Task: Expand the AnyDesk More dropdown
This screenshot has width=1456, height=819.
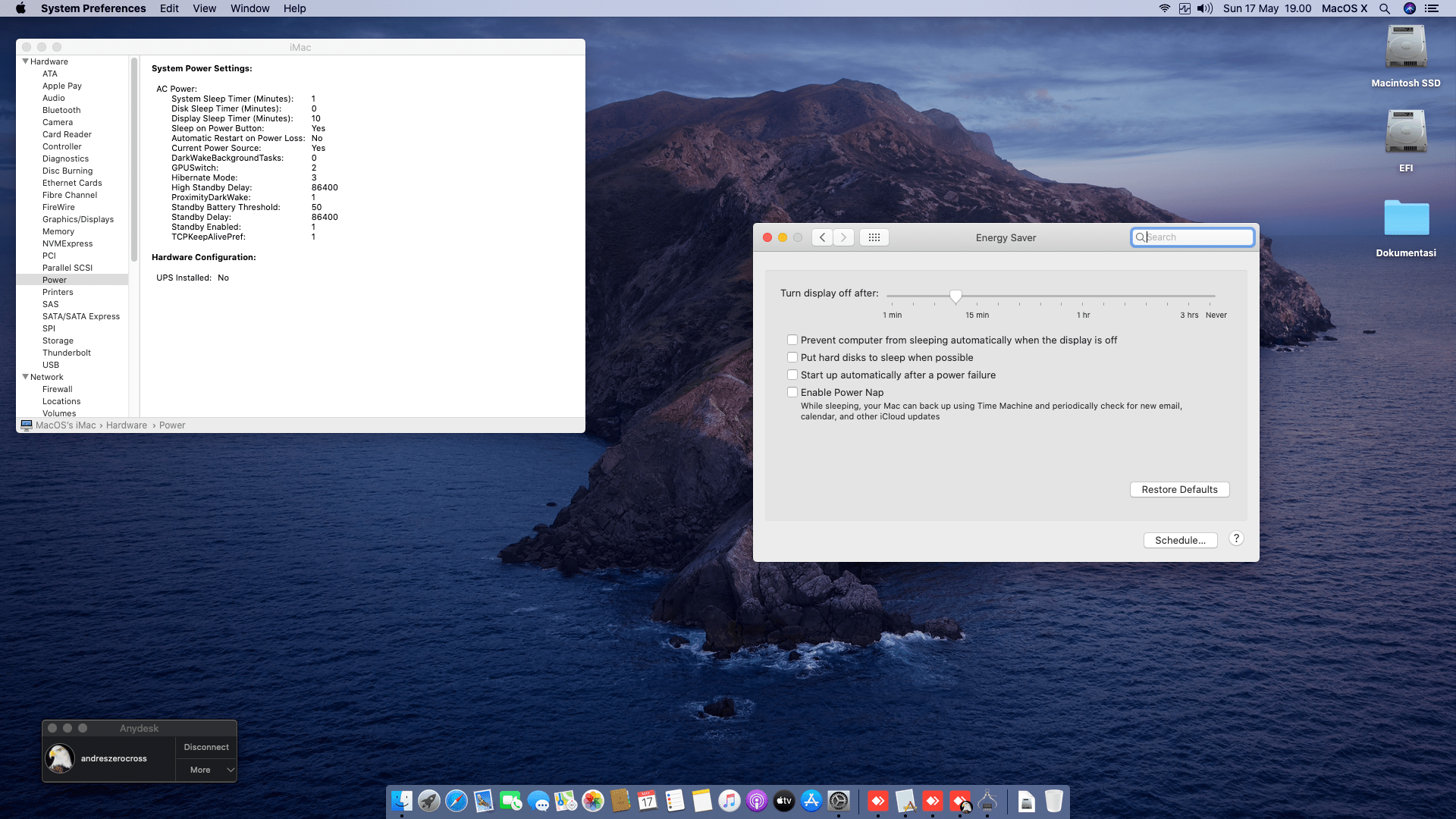Action: pyautogui.click(x=207, y=770)
